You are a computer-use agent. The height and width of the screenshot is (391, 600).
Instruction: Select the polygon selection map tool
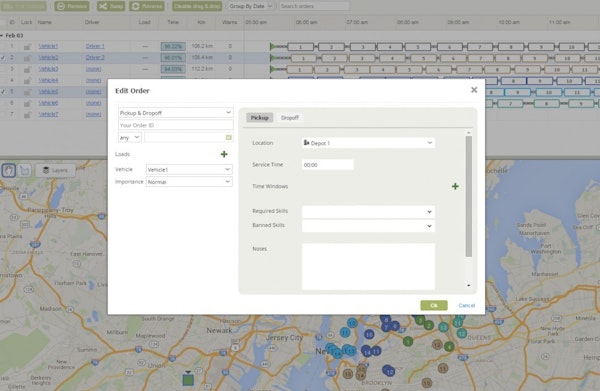(24, 170)
